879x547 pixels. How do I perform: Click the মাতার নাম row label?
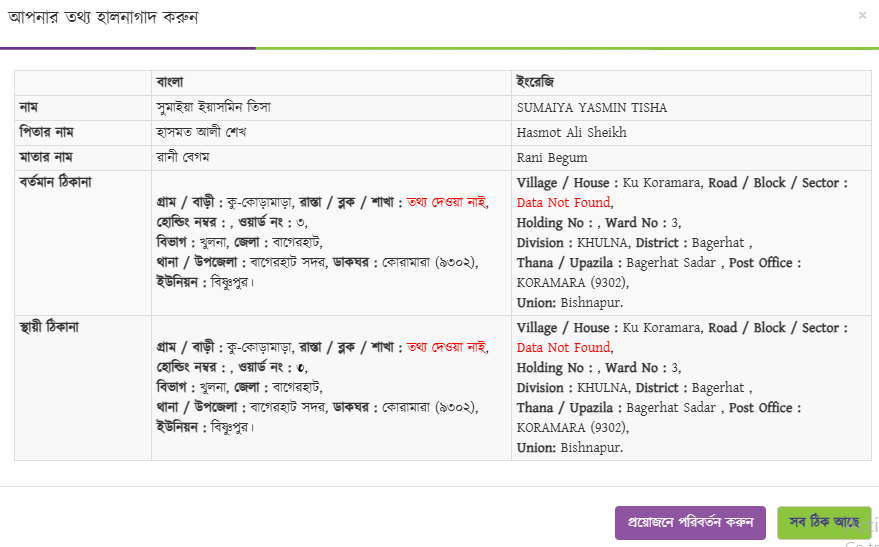pos(46,157)
